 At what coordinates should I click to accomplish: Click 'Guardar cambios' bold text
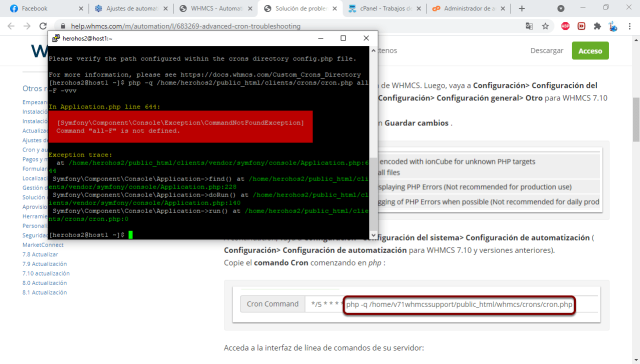click(416, 123)
